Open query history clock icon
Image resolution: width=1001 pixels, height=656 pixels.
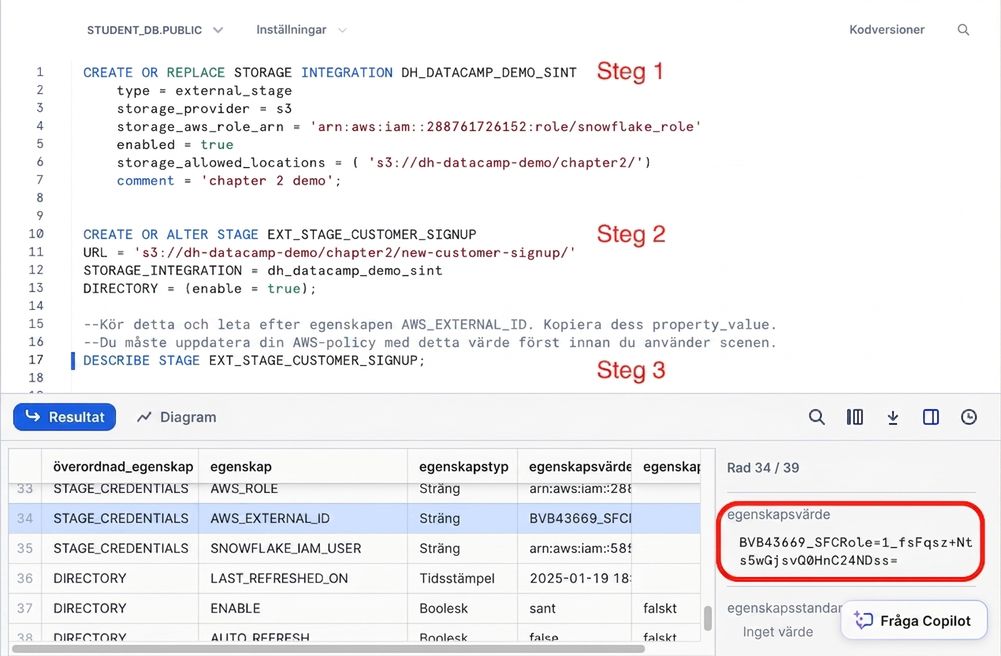click(968, 417)
